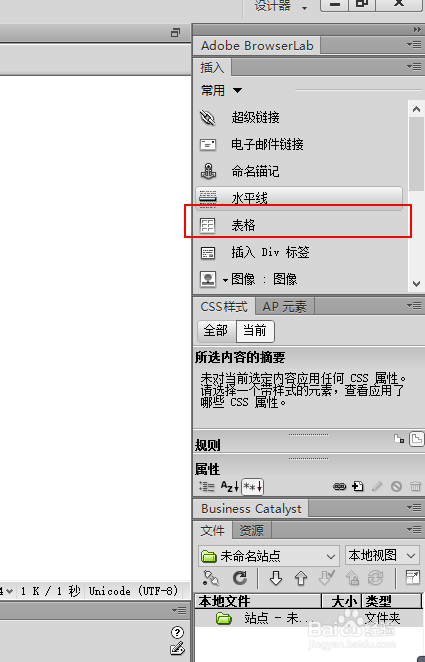Screen dimensions: 425x662
Task: Toggle the 当前 CSS view mode
Action: pyautogui.click(x=255, y=331)
